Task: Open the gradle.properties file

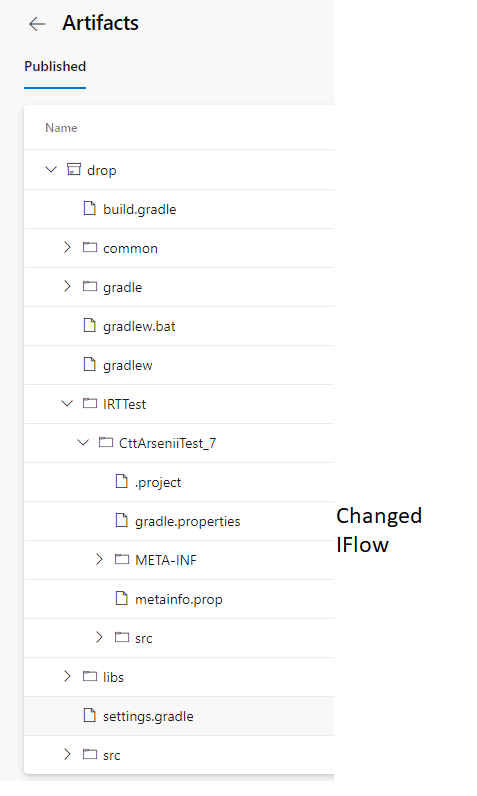Action: (179, 521)
